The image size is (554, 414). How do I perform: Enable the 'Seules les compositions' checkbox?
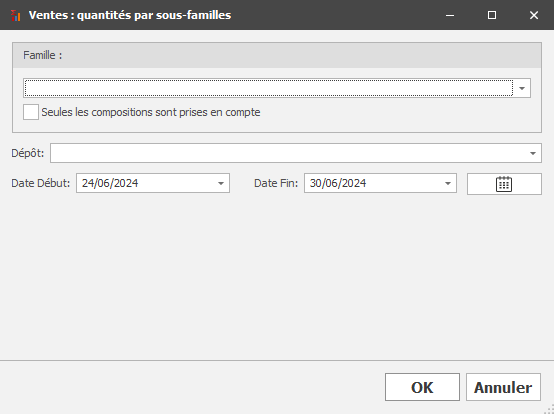[31, 112]
